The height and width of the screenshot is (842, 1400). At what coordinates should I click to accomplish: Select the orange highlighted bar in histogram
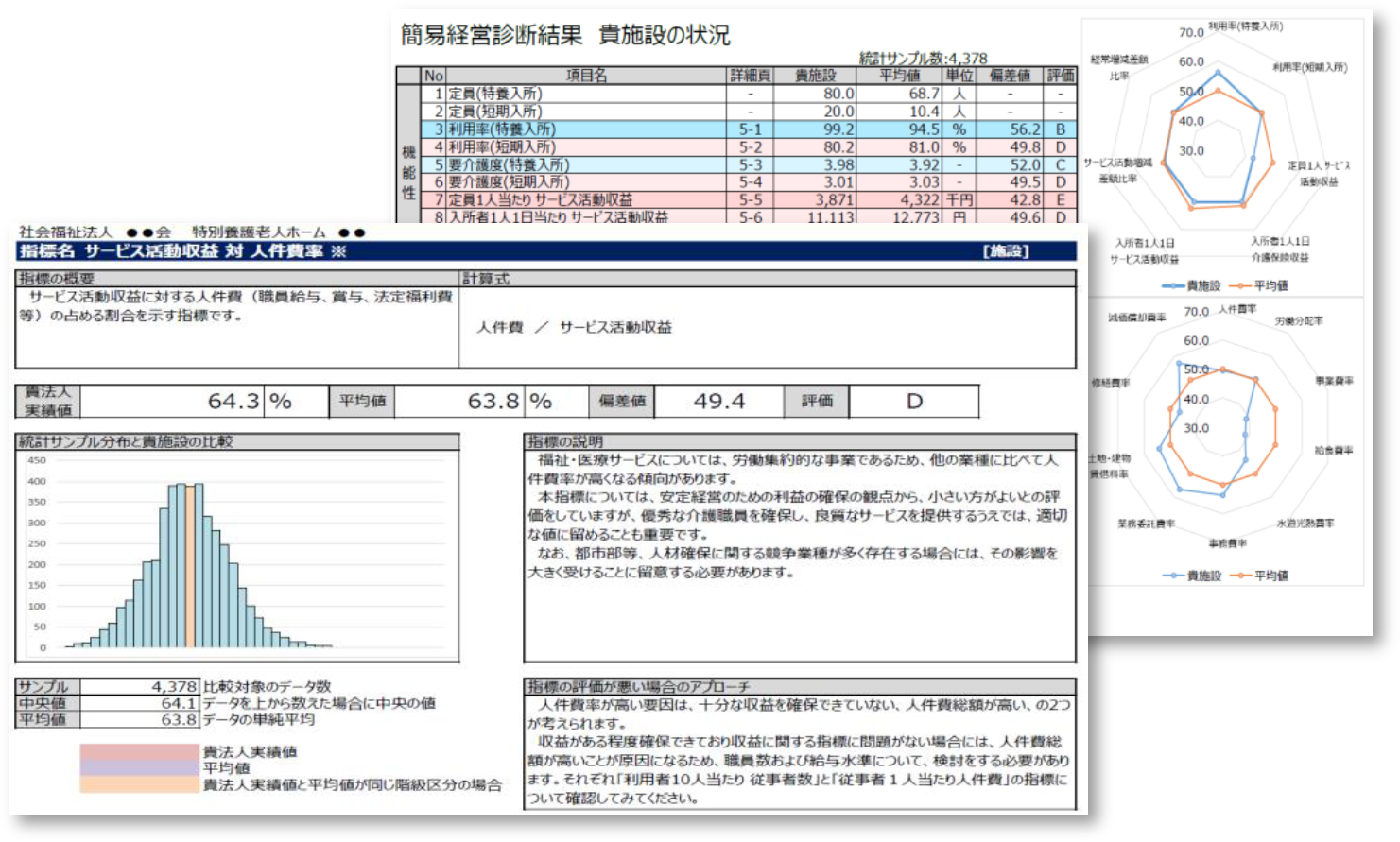(x=190, y=566)
